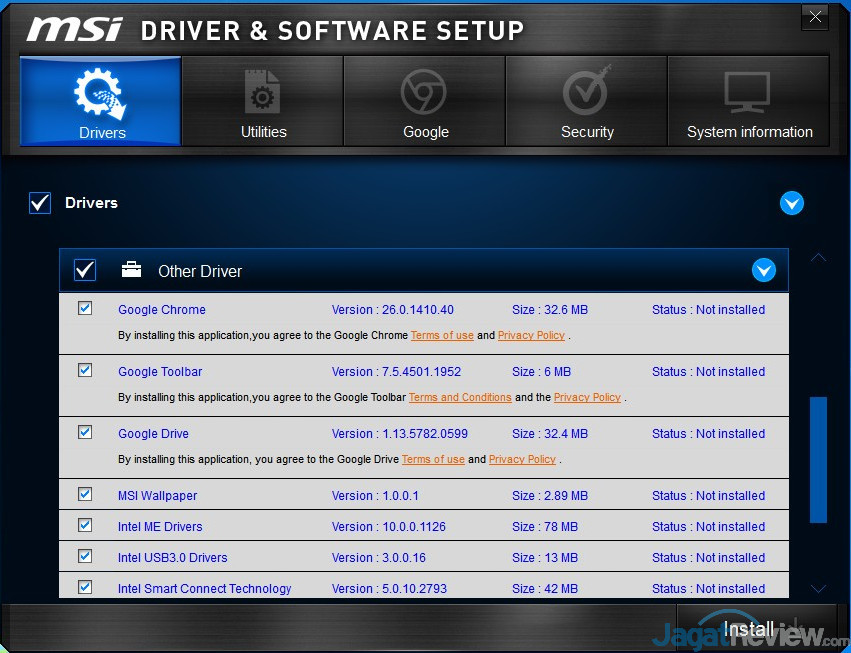
Task: Close the setup window with X
Action: tap(816, 16)
